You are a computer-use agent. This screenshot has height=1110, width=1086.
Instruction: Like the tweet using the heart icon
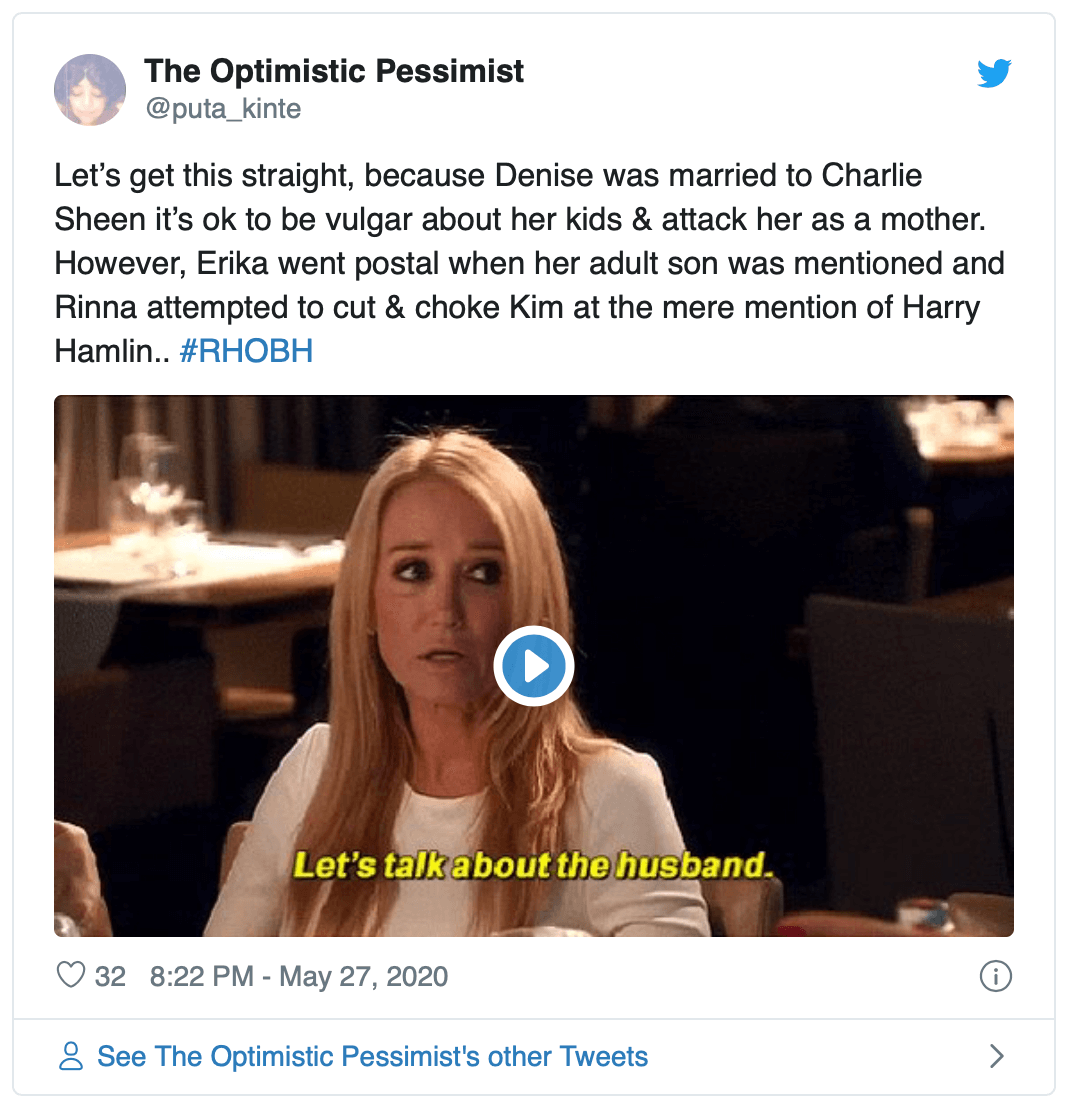(x=71, y=975)
